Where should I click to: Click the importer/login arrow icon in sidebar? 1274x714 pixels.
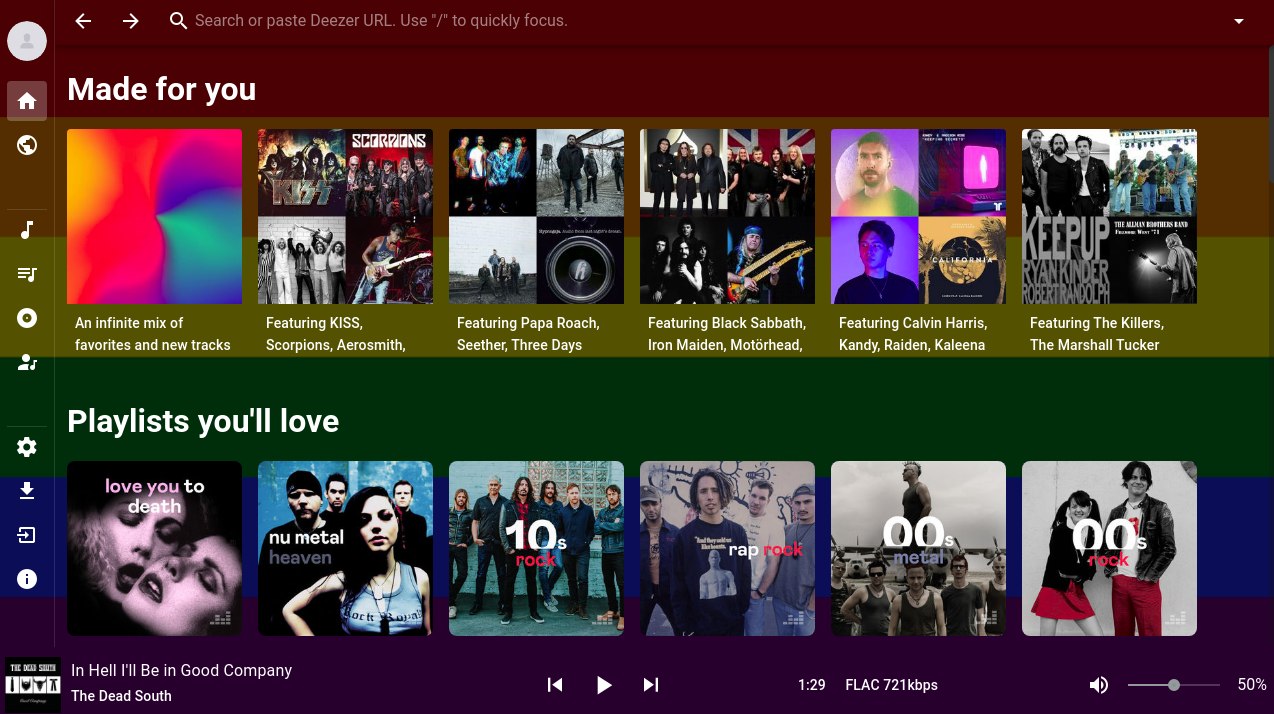tap(27, 535)
